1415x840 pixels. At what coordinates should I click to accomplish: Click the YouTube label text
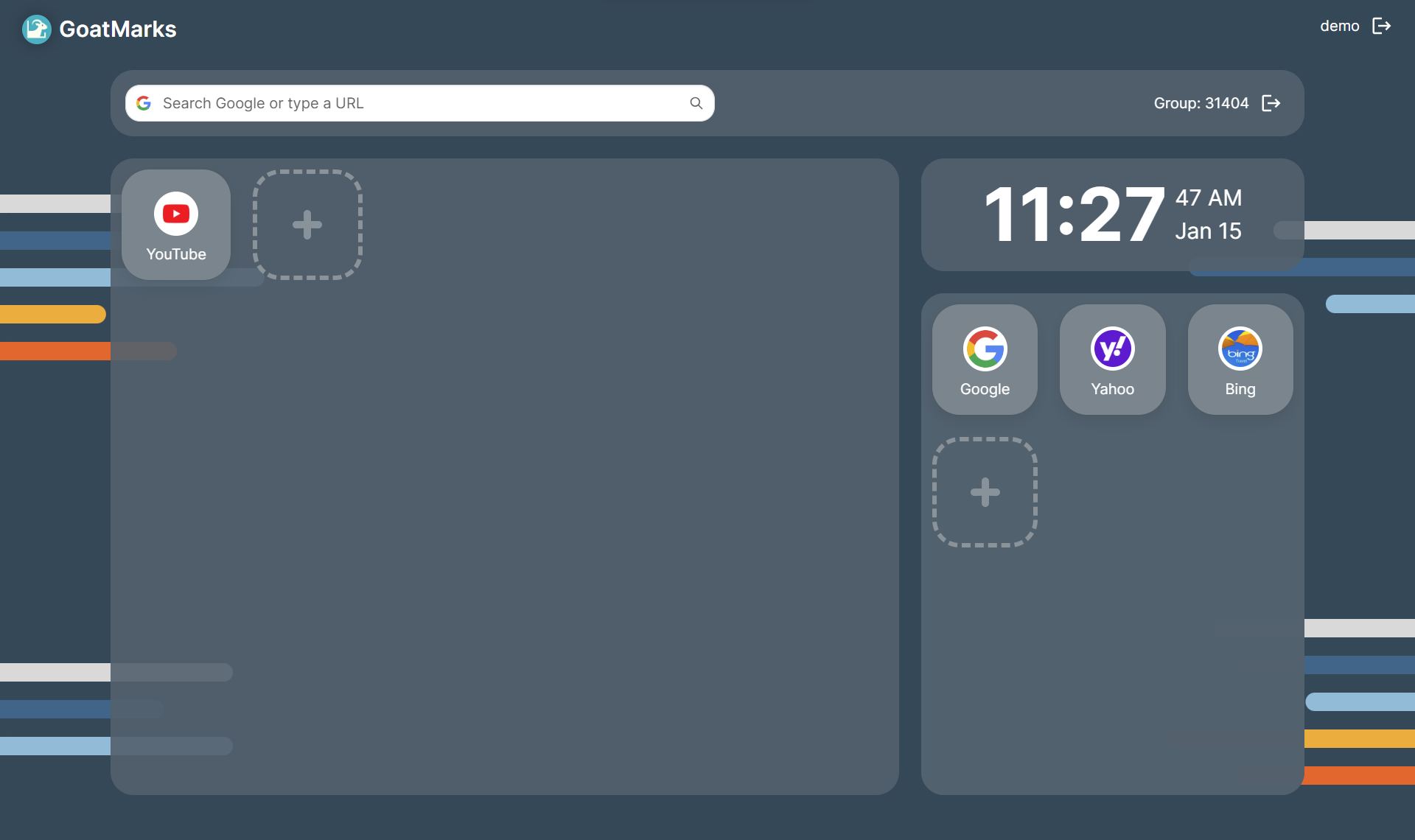pos(176,254)
